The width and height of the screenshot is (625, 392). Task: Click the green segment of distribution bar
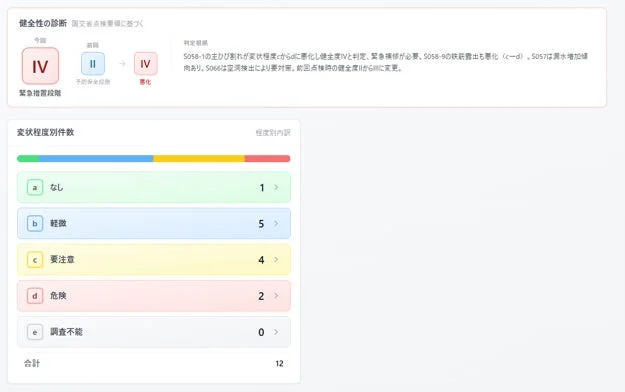pos(28,159)
